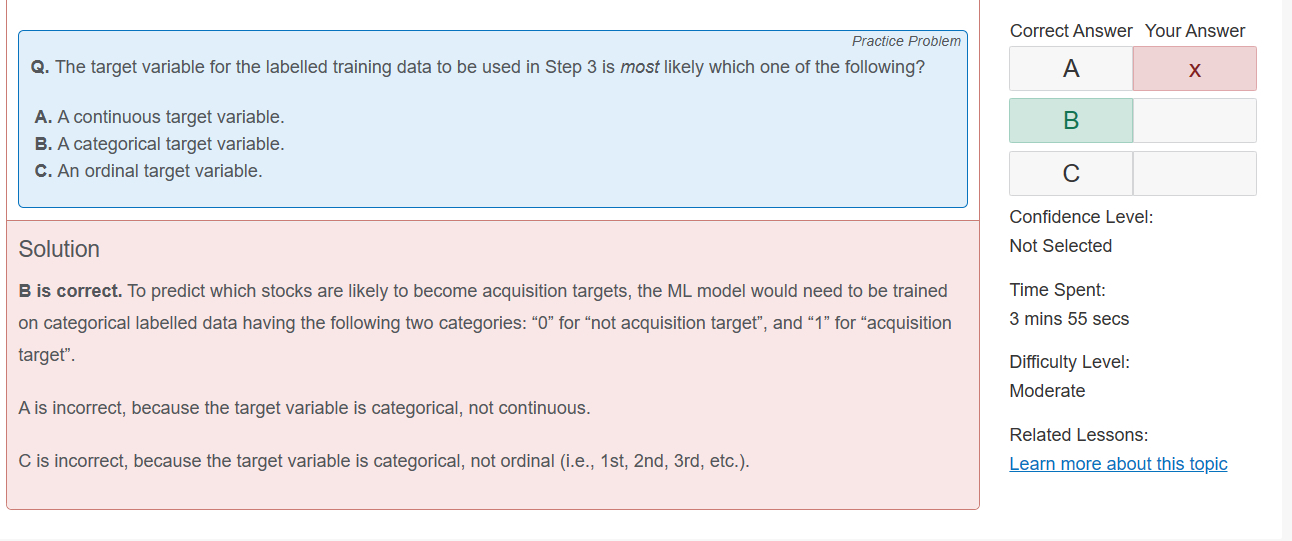Click the red x mark in Your Answer

point(1194,69)
